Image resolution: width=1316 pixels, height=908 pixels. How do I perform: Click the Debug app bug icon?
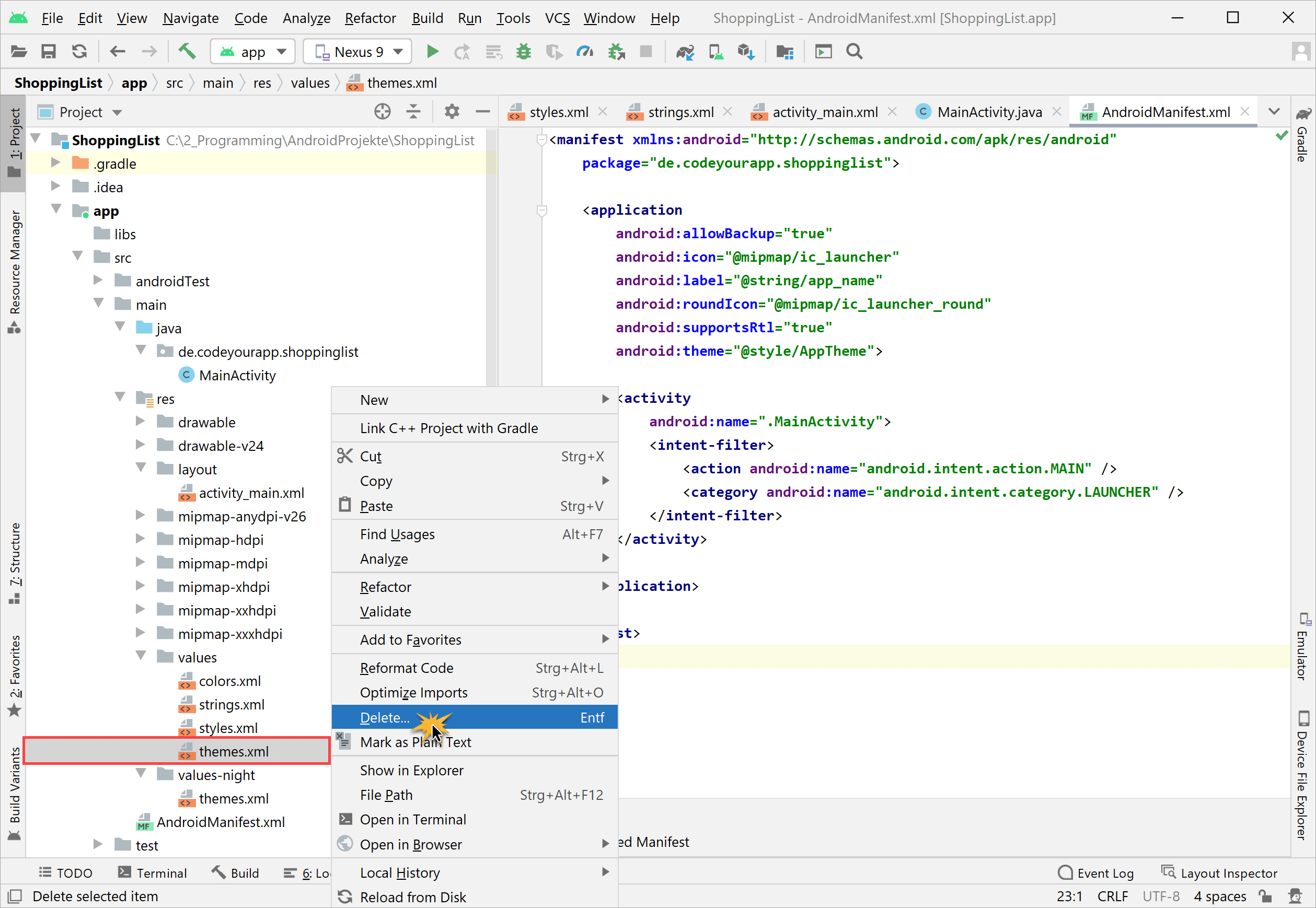[x=524, y=52]
